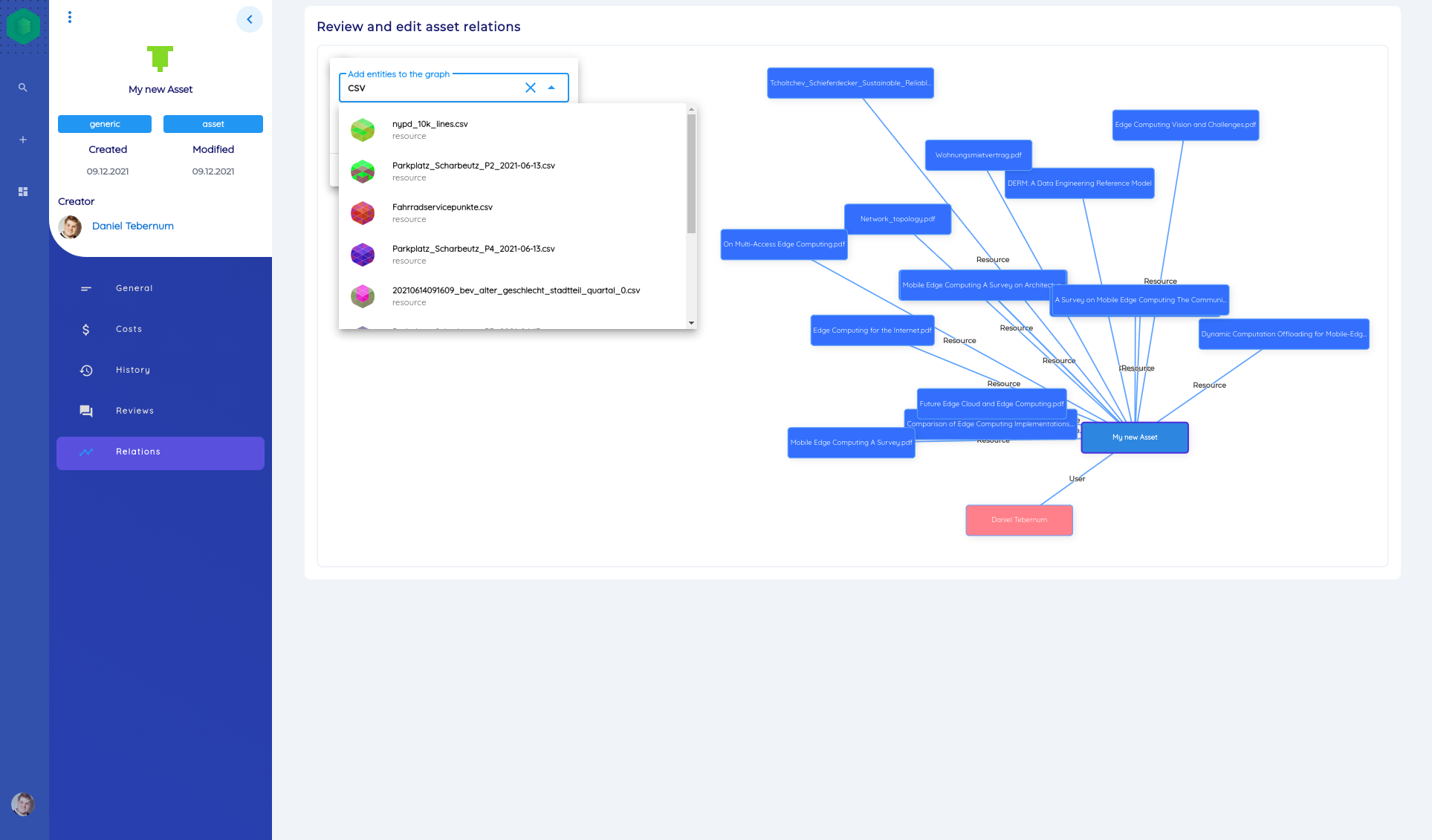Expand the CSV dropdown search results

(552, 87)
